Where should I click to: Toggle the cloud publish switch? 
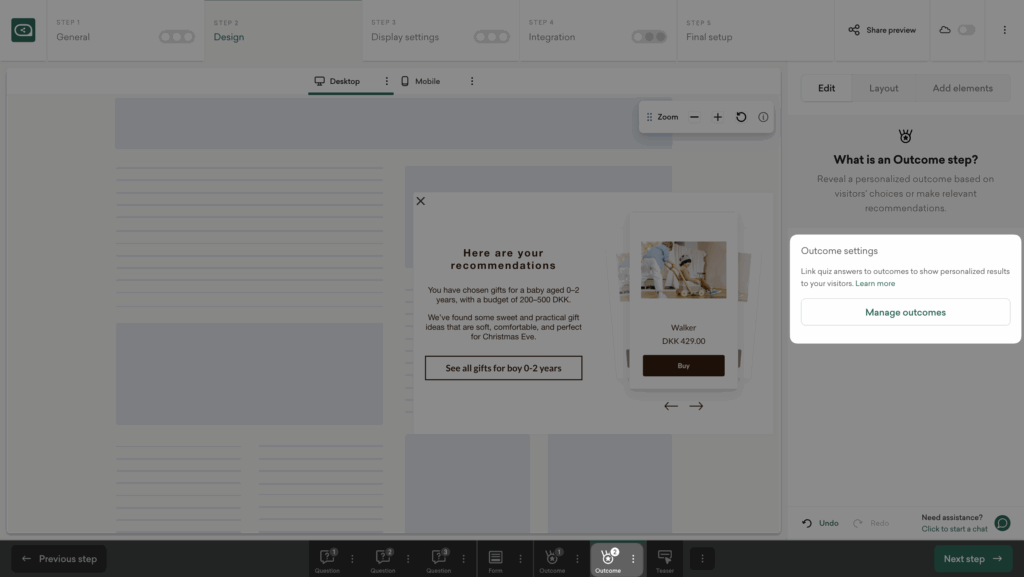pos(966,30)
